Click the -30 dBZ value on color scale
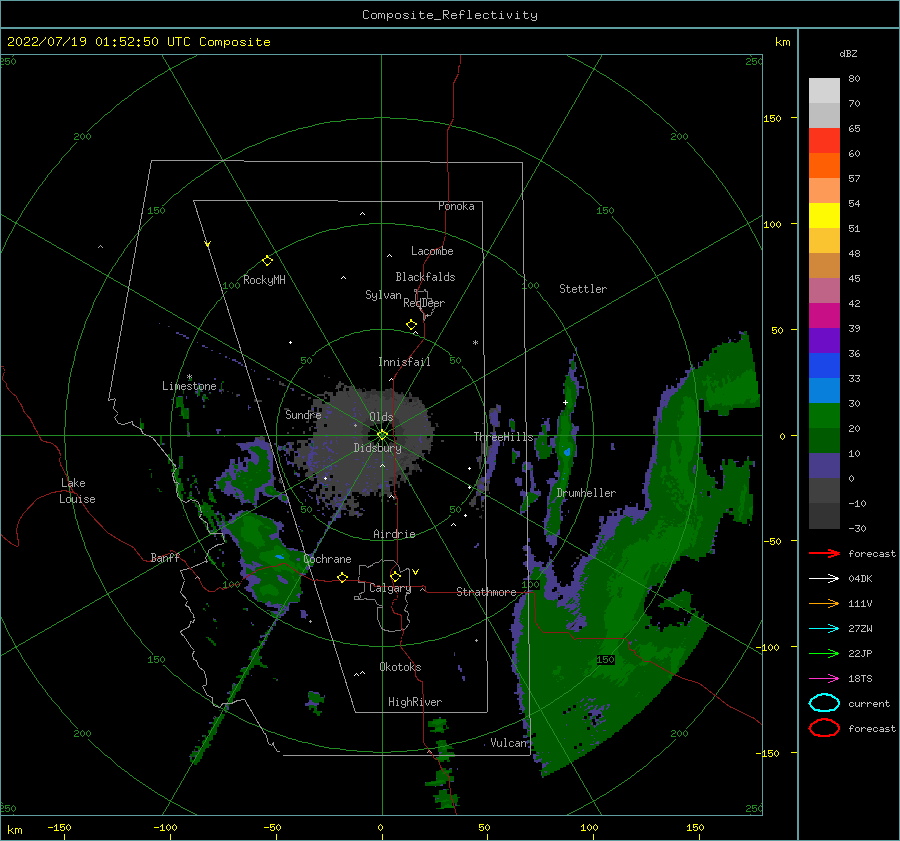Viewport: 900px width, 841px height. click(857, 528)
